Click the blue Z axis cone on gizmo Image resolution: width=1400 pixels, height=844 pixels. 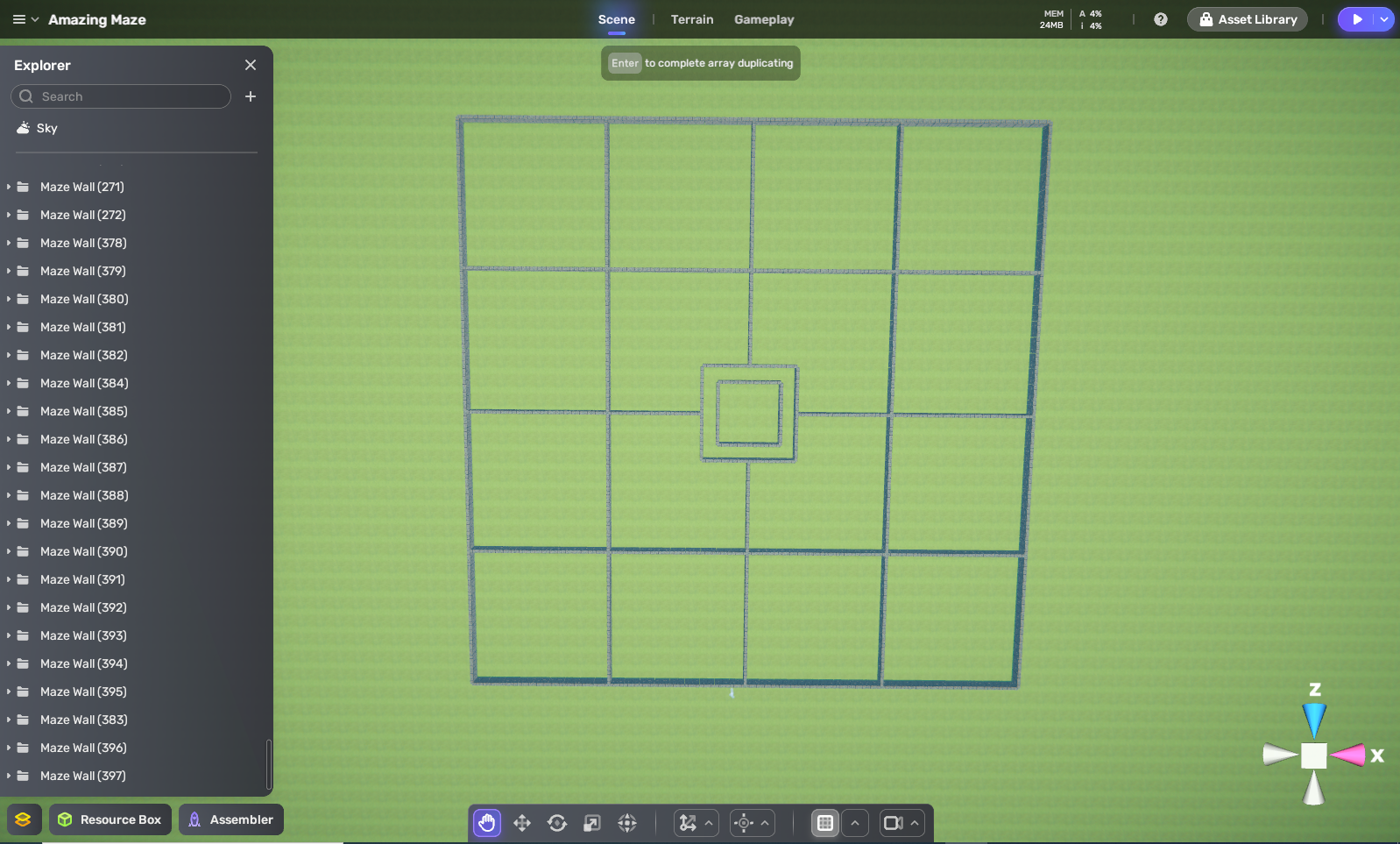tap(1313, 720)
